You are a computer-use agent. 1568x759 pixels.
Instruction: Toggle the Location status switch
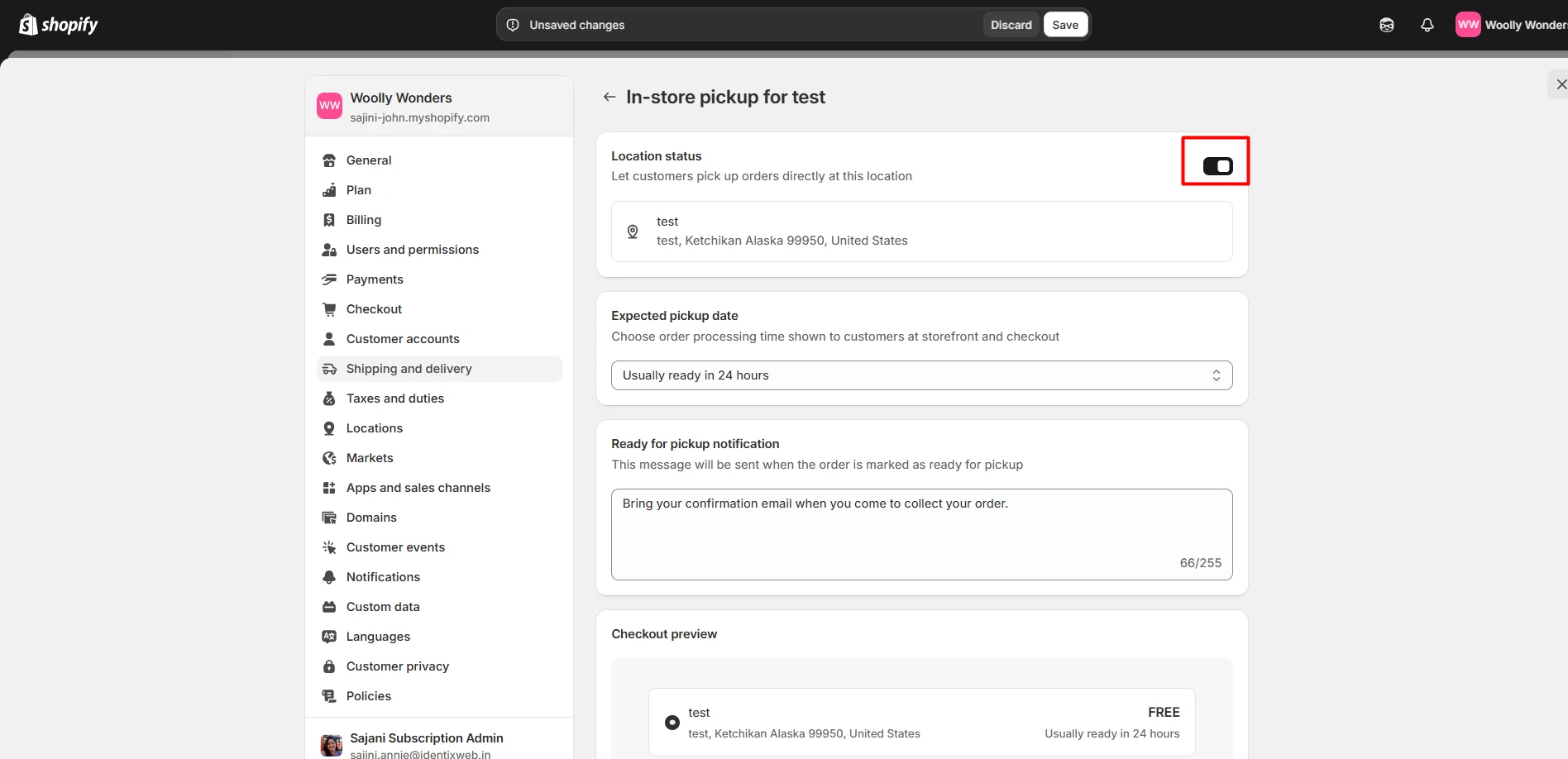(1217, 166)
